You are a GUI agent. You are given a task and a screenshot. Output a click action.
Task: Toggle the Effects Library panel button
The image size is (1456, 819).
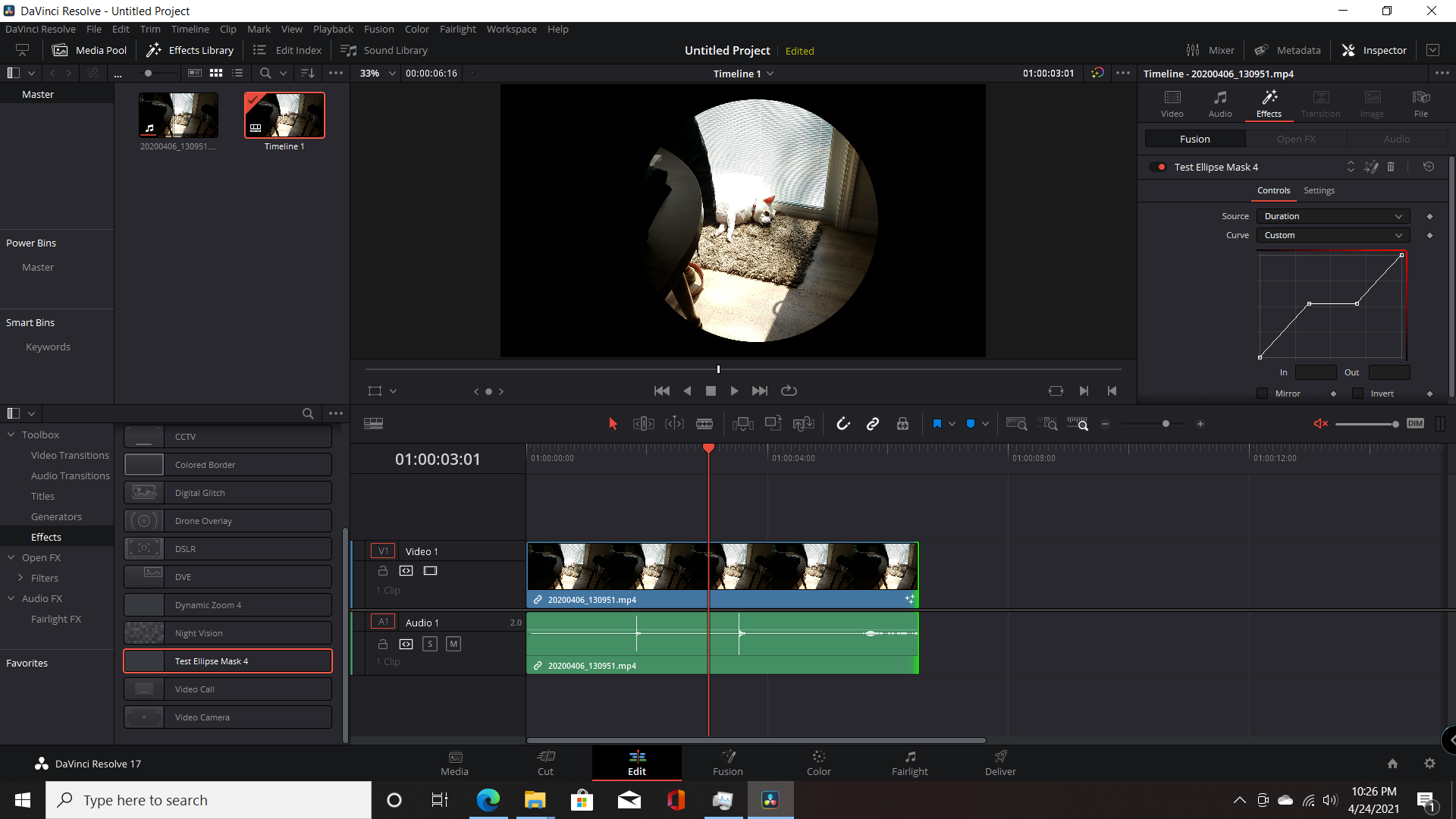190,50
